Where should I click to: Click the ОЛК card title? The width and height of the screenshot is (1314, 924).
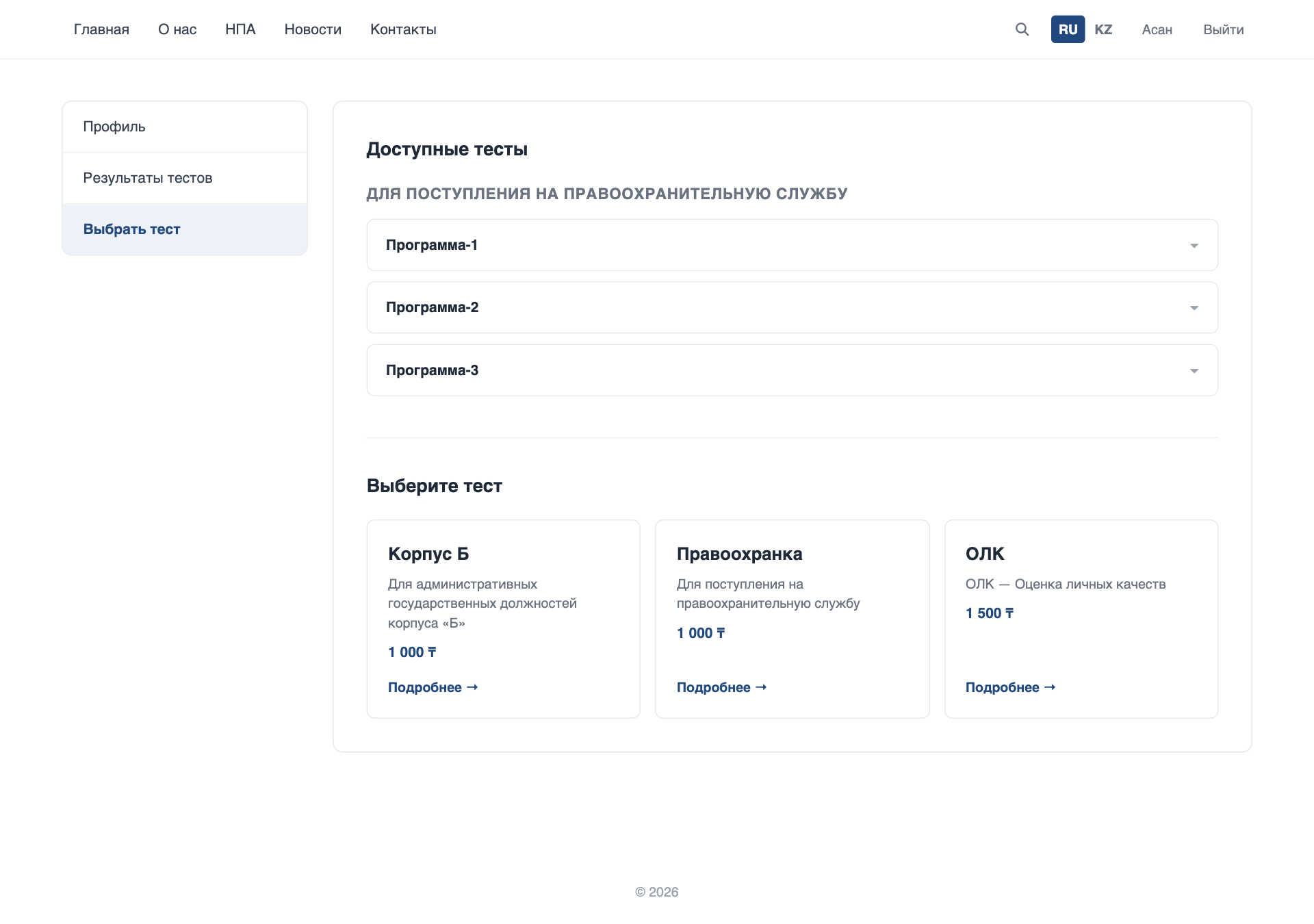point(985,554)
